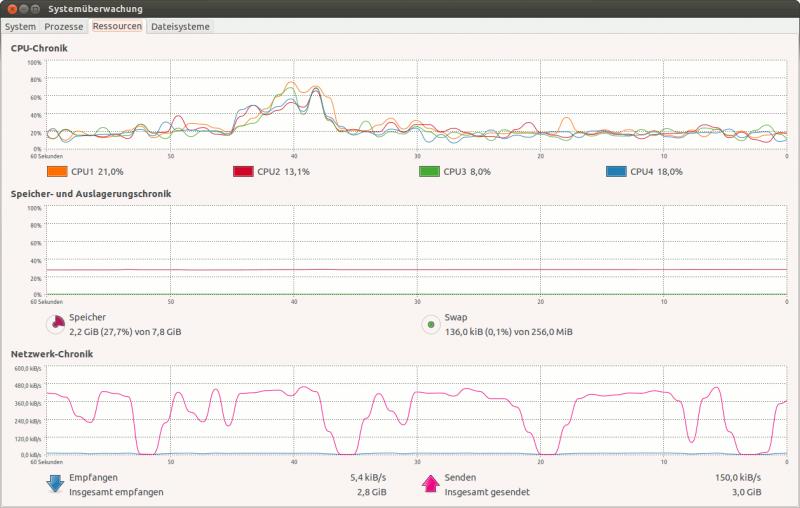This screenshot has width=800, height=508.
Task: Click the Insgesamt empfangen value 2,8 GiB
Action: tap(371, 492)
